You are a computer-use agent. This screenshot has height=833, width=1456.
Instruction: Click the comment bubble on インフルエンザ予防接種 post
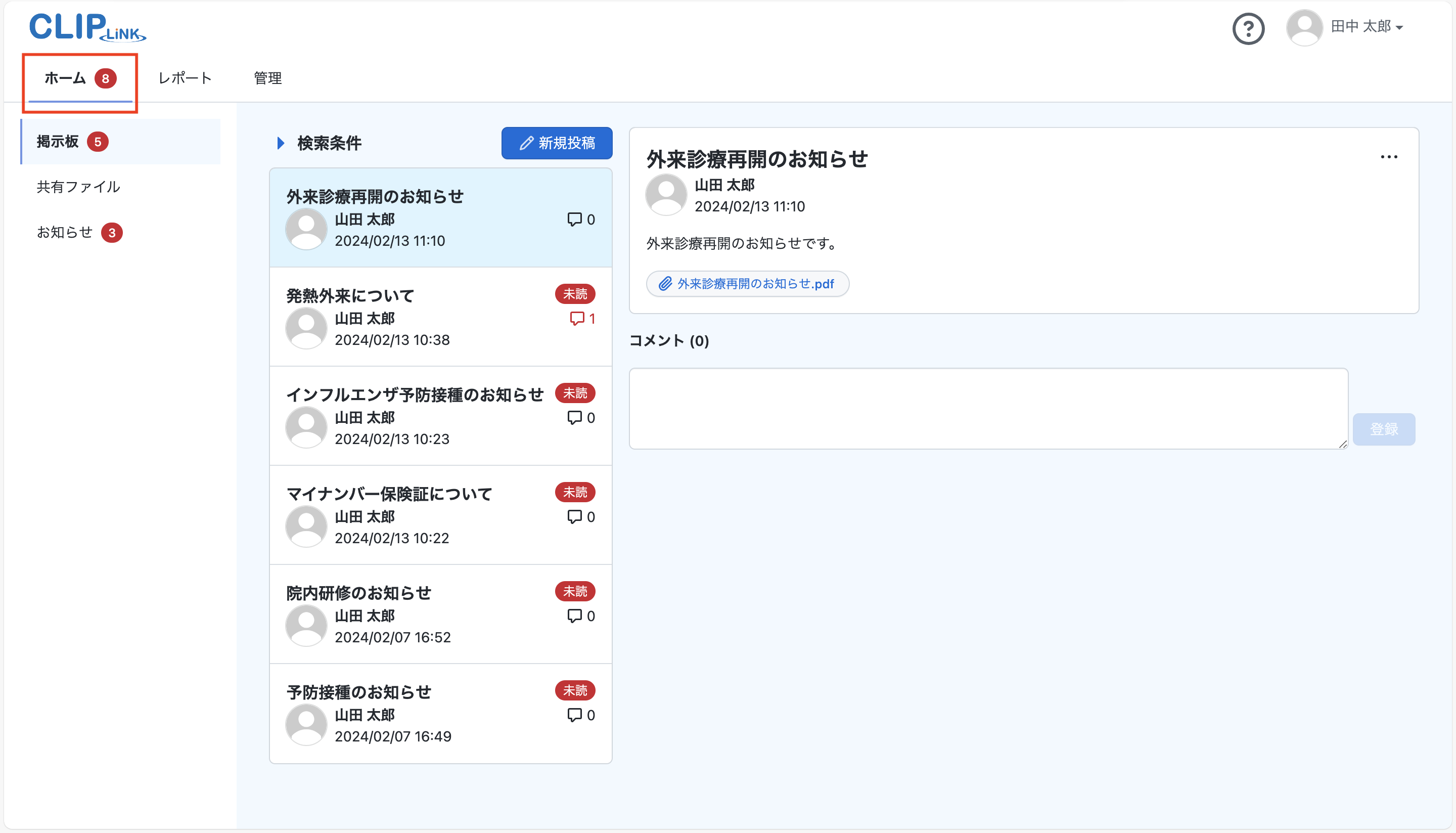click(574, 418)
